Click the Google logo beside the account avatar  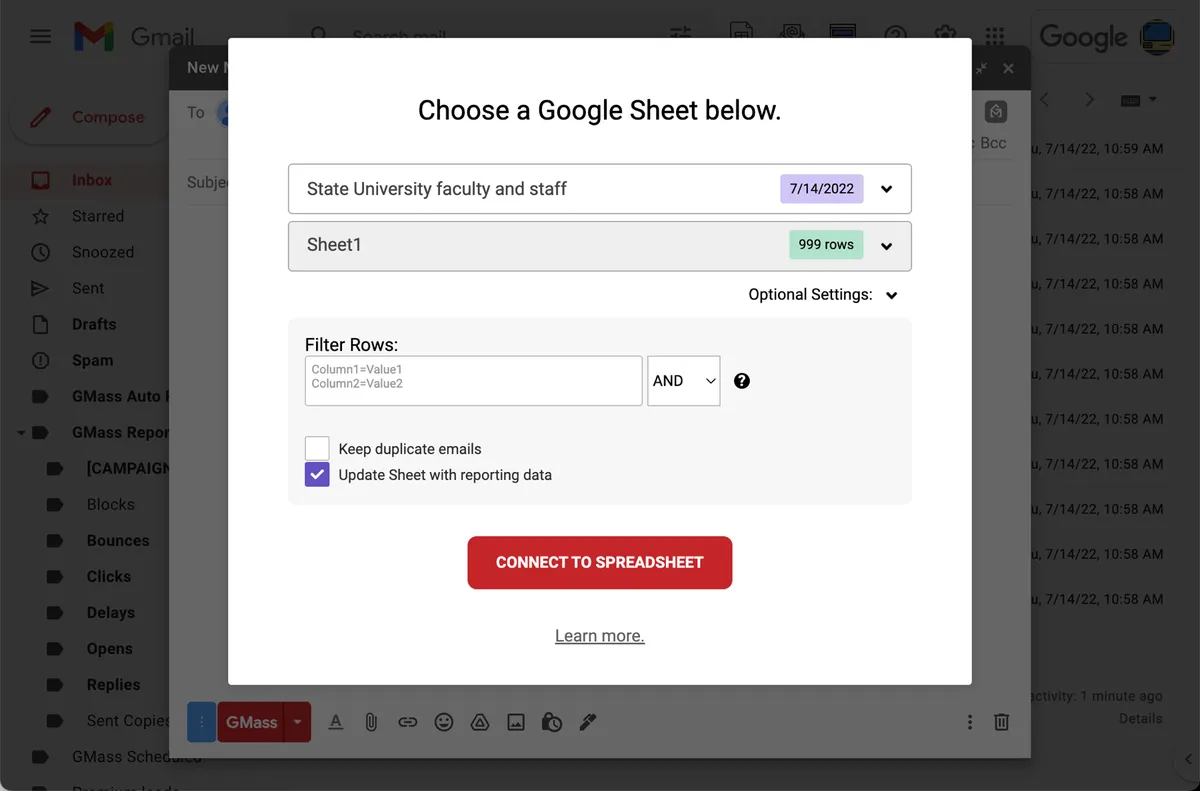[1083, 38]
